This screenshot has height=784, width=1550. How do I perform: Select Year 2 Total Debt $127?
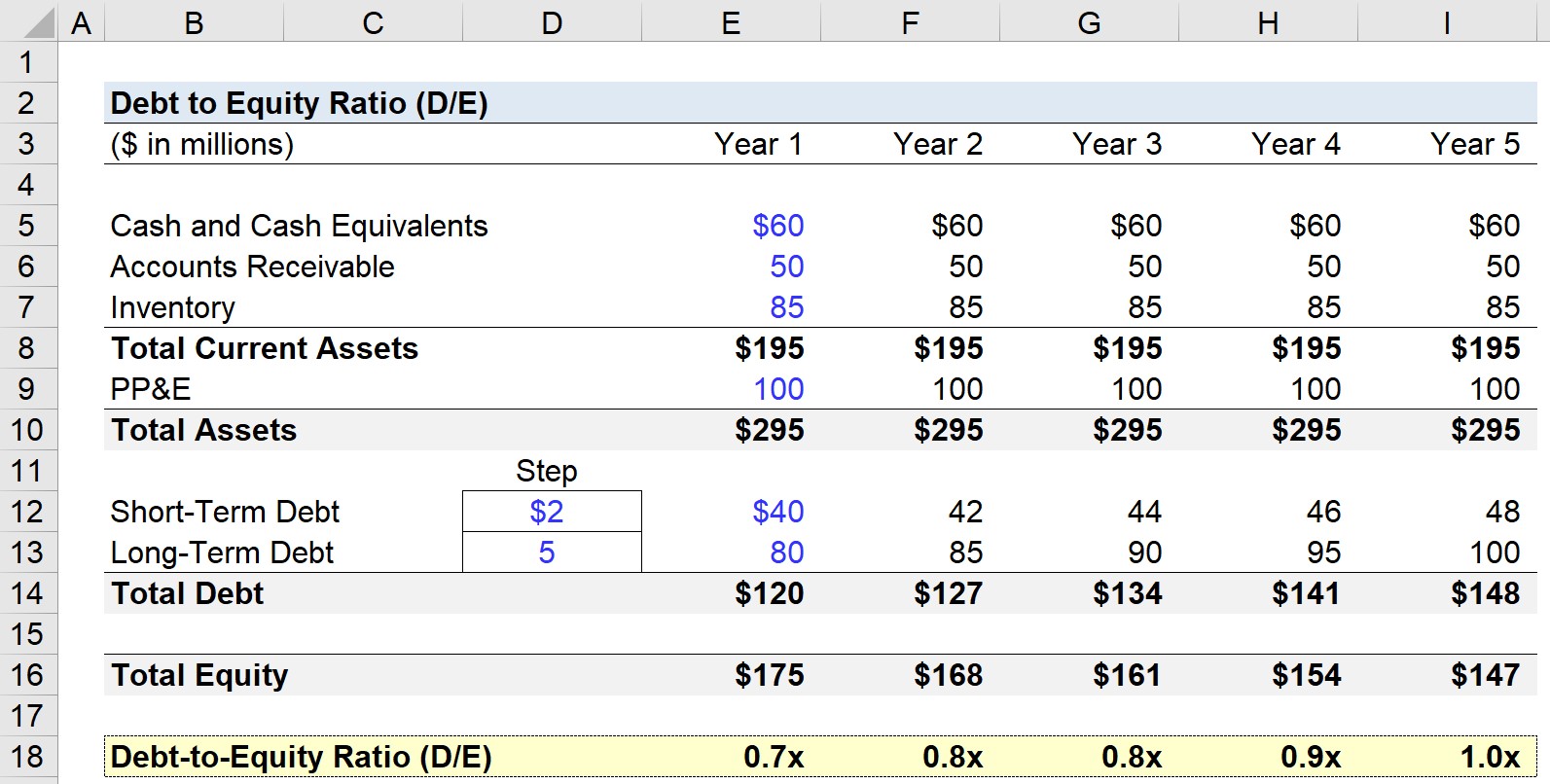point(949,593)
